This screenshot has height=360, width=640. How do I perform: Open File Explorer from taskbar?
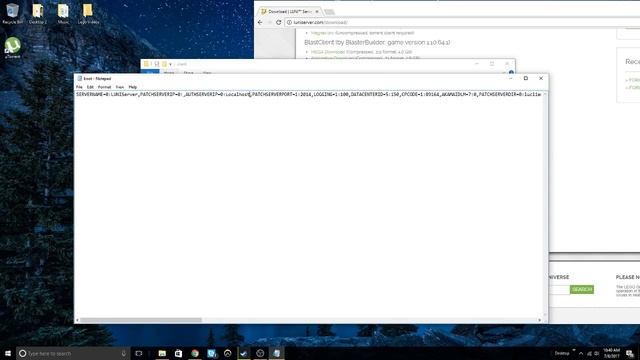click(x=162, y=353)
